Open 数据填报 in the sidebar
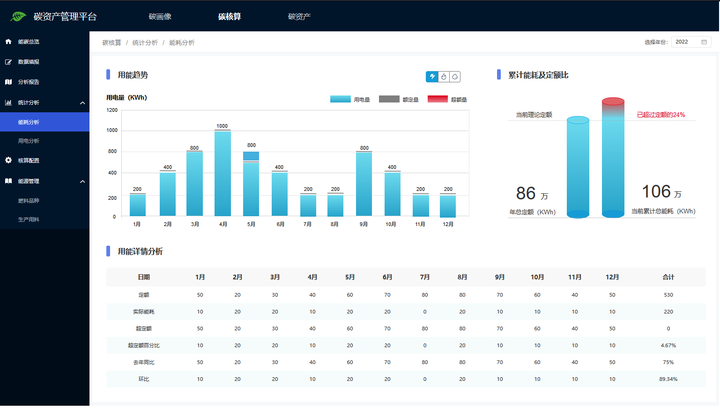 click(28, 62)
